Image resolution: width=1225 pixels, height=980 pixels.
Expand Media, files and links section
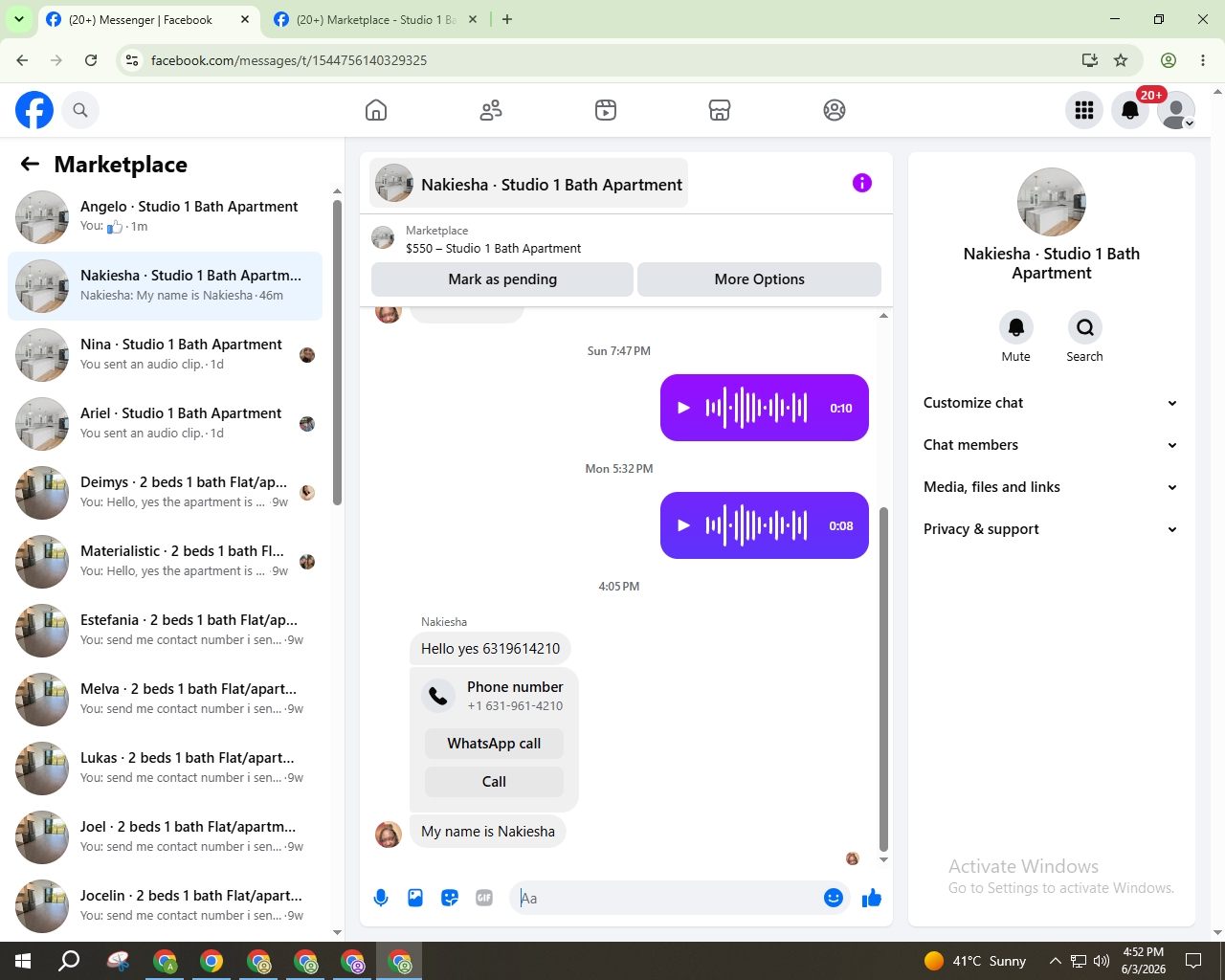pyautogui.click(x=1052, y=487)
